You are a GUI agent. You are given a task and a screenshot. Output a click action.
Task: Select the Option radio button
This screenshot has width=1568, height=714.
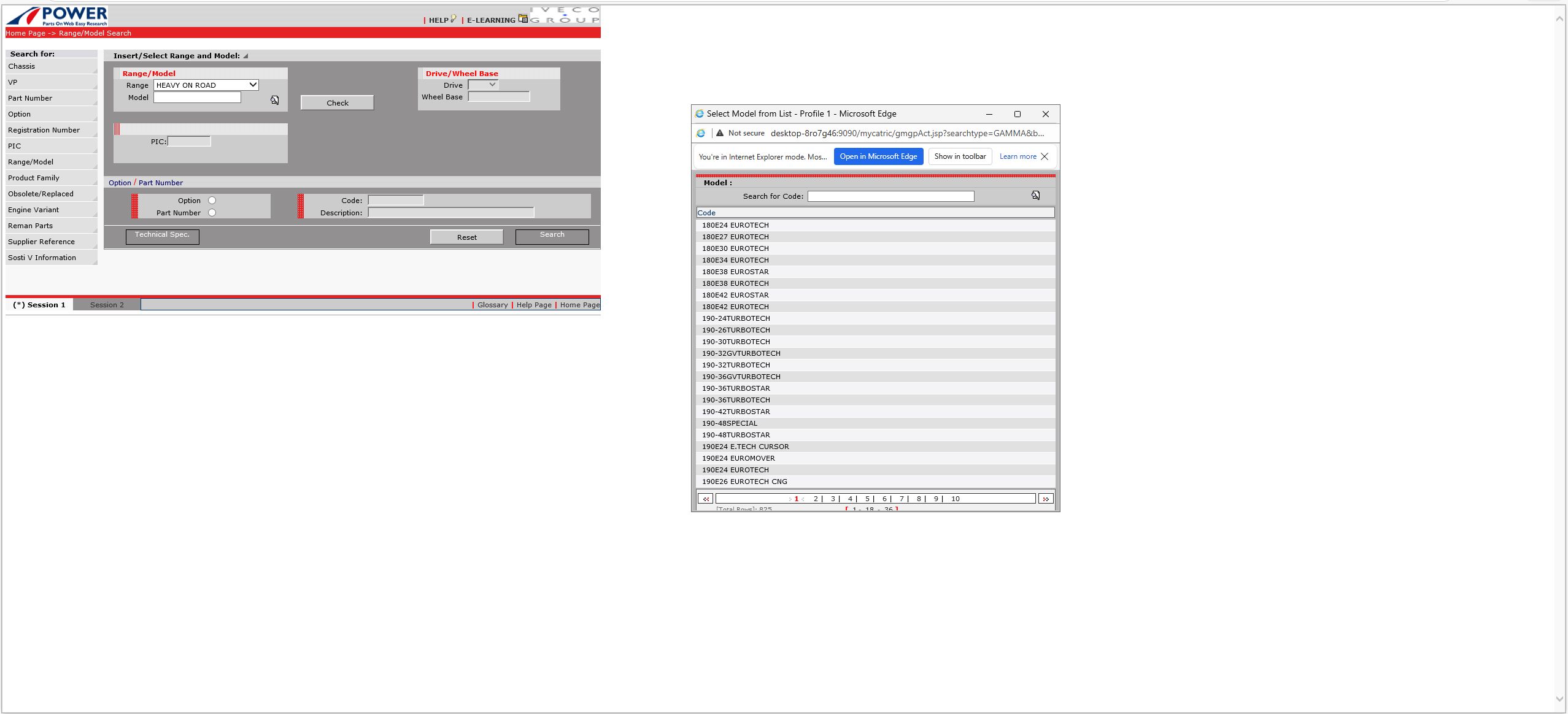212,200
